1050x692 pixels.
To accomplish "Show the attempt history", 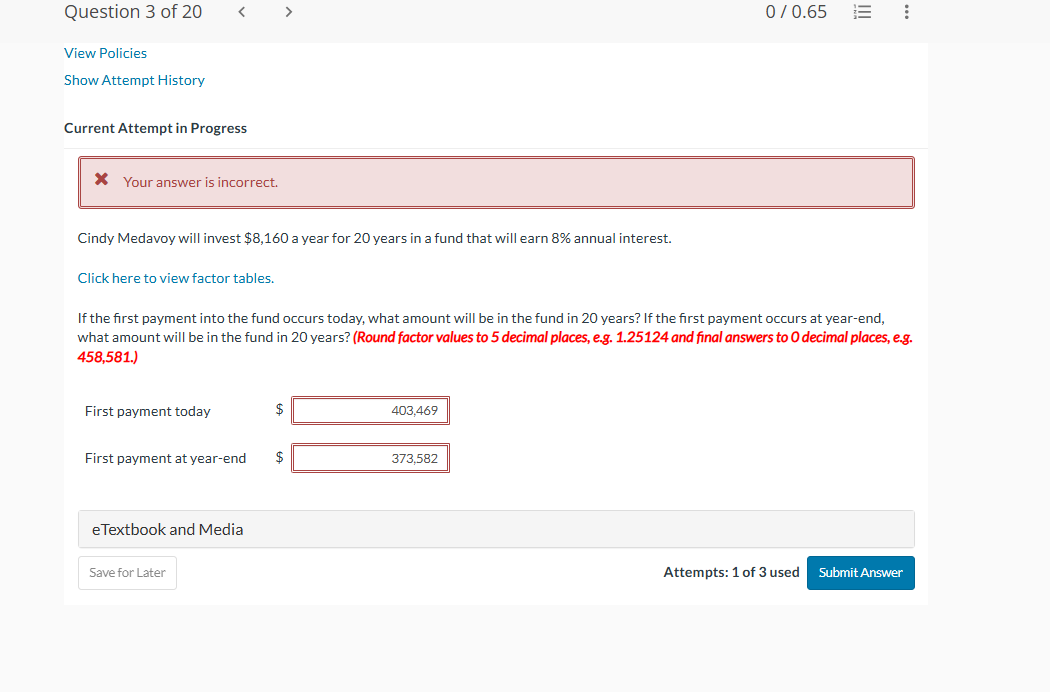I will click(134, 80).
